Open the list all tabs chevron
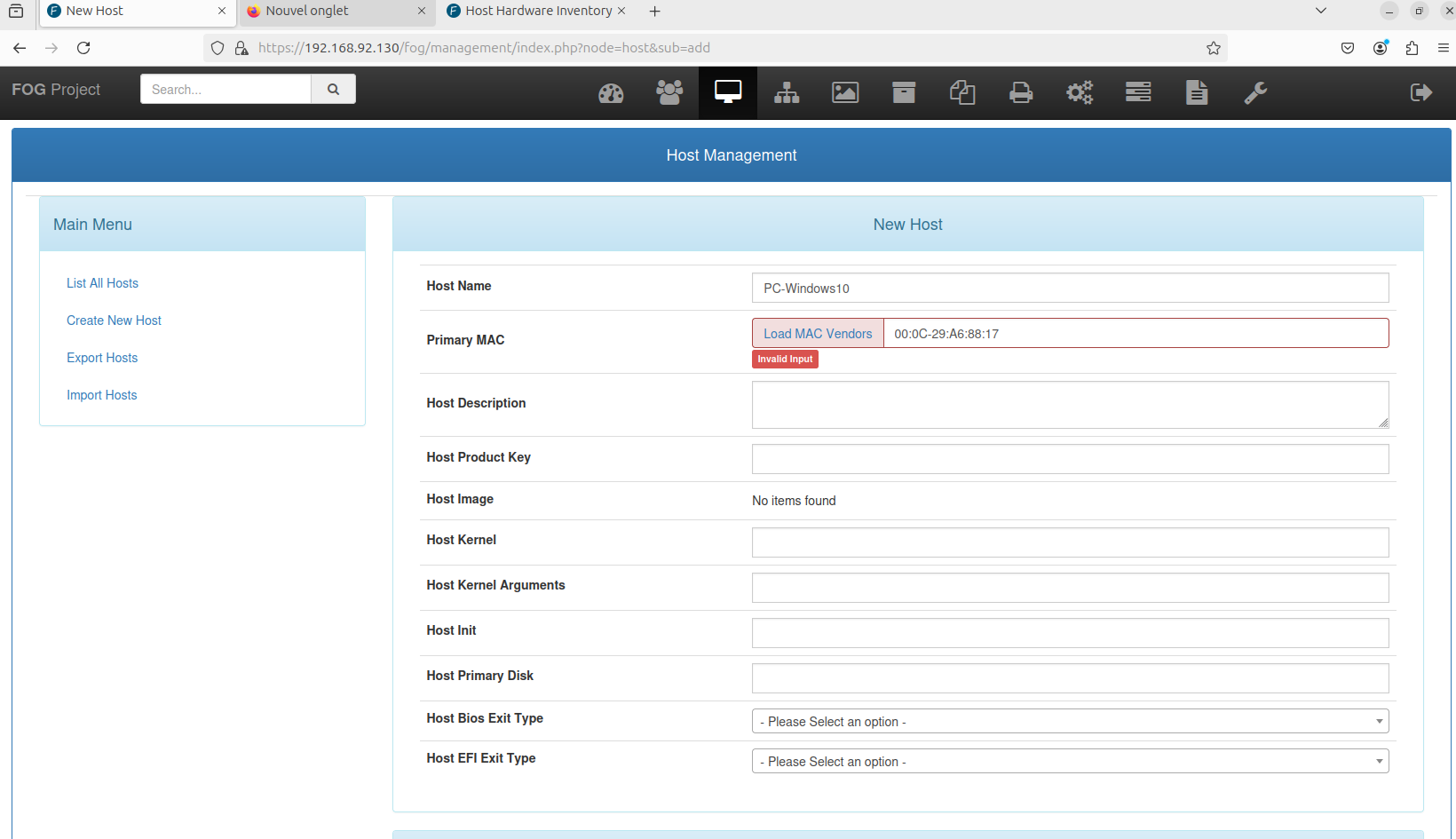Viewport: 1456px width, 839px height. point(1321,11)
